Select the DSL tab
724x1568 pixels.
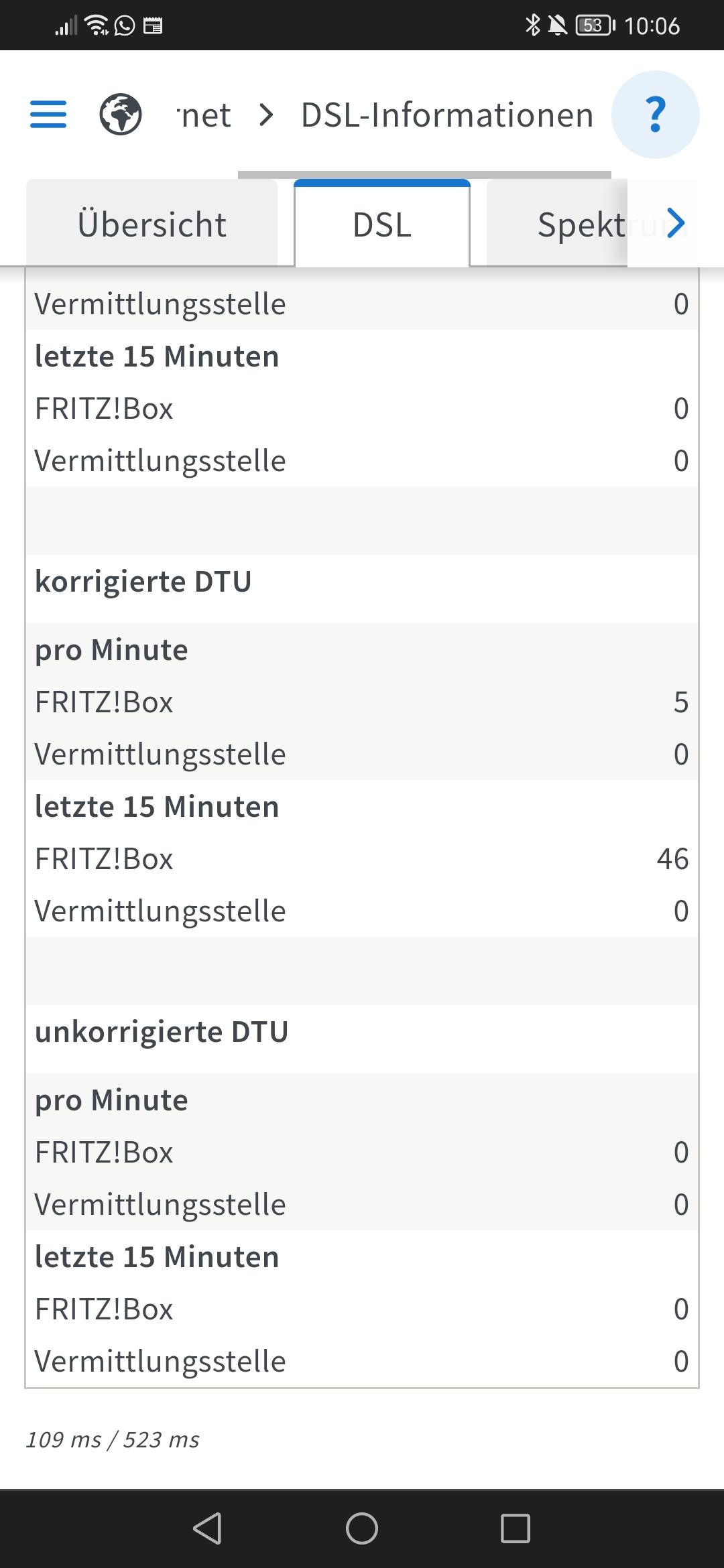[x=382, y=224]
